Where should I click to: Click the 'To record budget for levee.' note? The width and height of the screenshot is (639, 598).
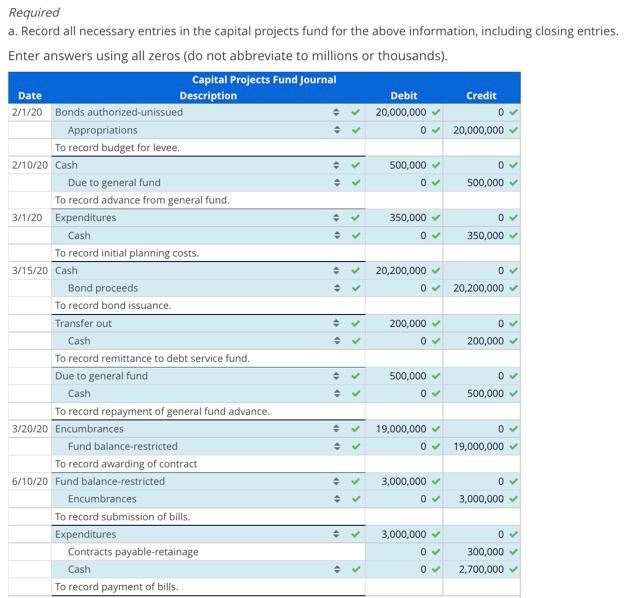117,148
